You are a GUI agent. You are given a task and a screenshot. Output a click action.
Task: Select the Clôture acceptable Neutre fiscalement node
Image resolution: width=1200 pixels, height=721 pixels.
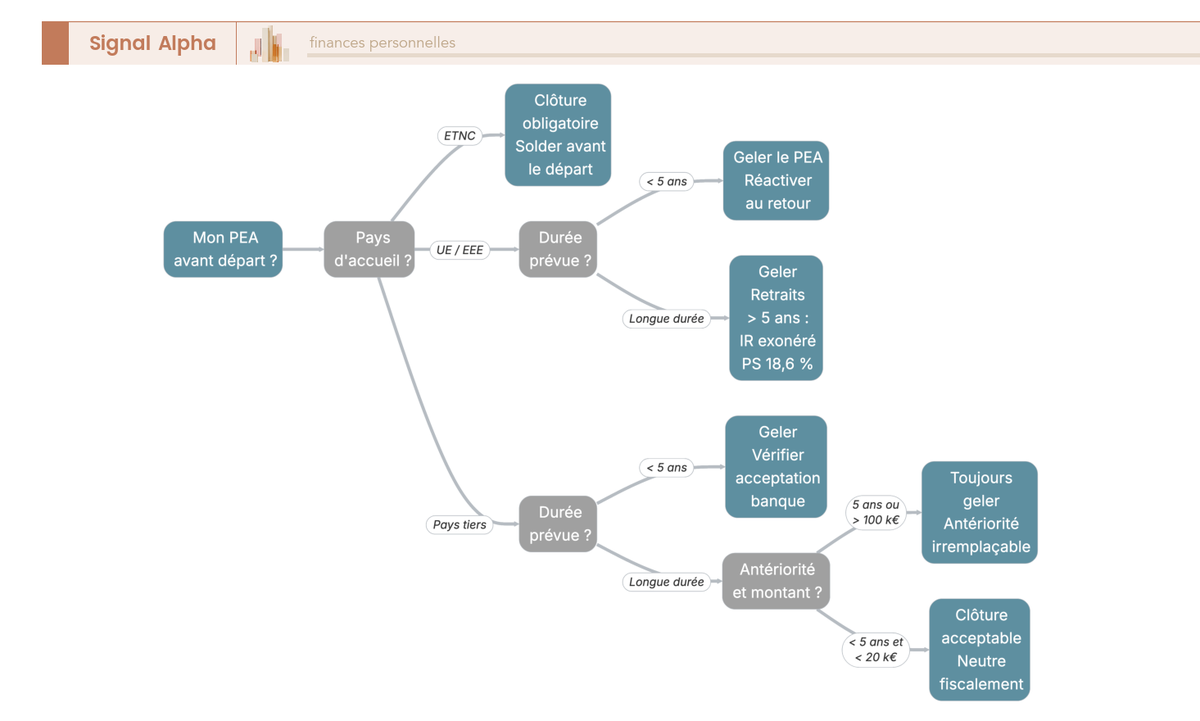[x=980, y=650]
